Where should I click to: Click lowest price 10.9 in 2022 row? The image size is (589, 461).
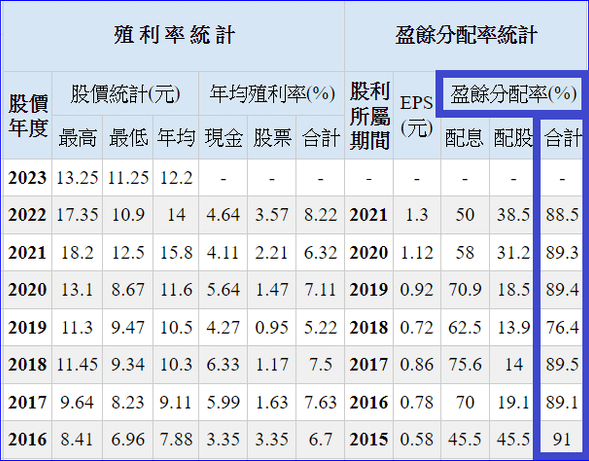point(128,215)
